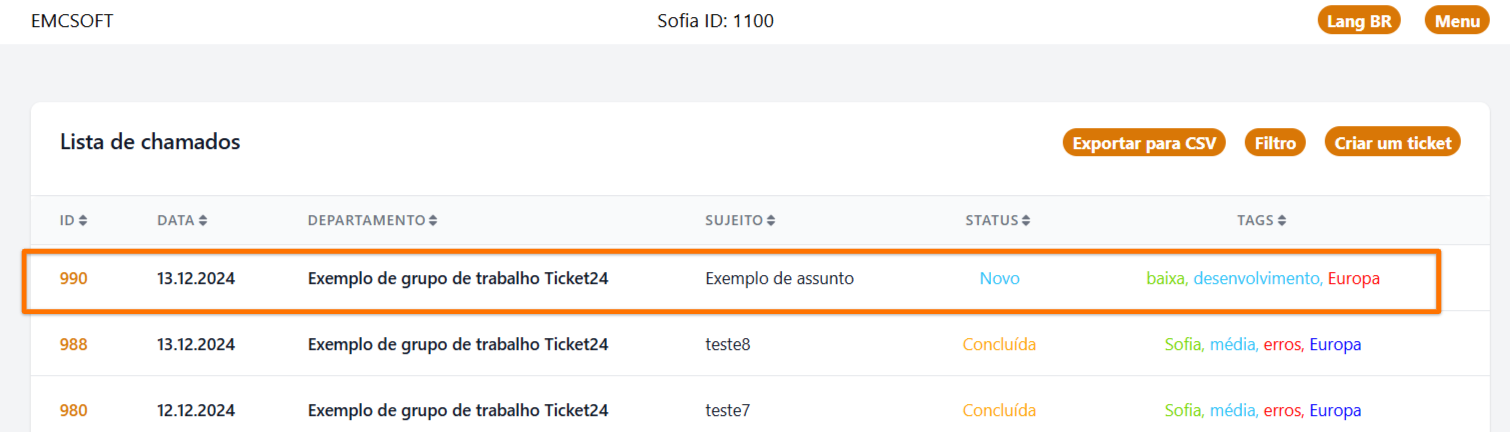Sort by SUJEITO column sort icon
Viewport: 1510px width, 432px height.
pos(771,220)
